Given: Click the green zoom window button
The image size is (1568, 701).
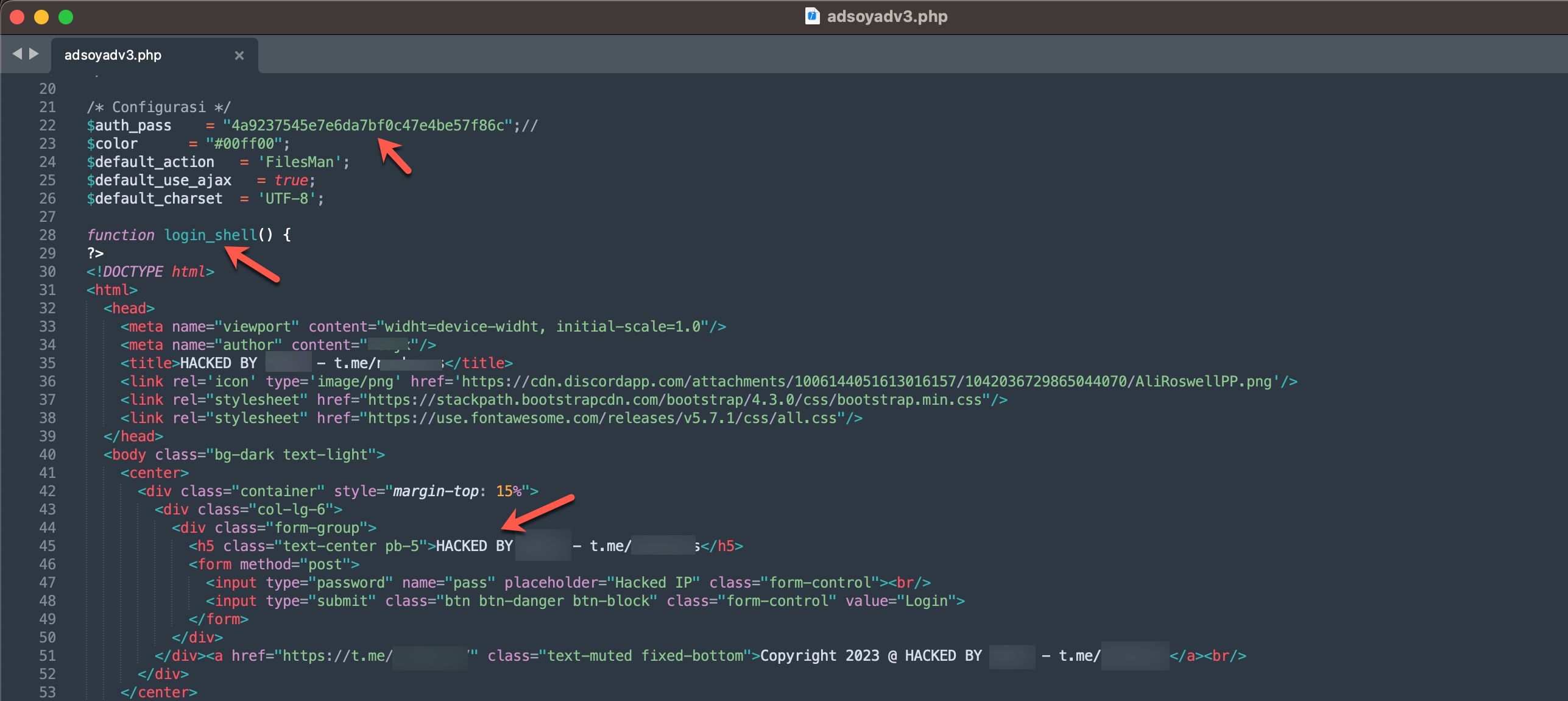Looking at the screenshot, I should tap(66, 17).
